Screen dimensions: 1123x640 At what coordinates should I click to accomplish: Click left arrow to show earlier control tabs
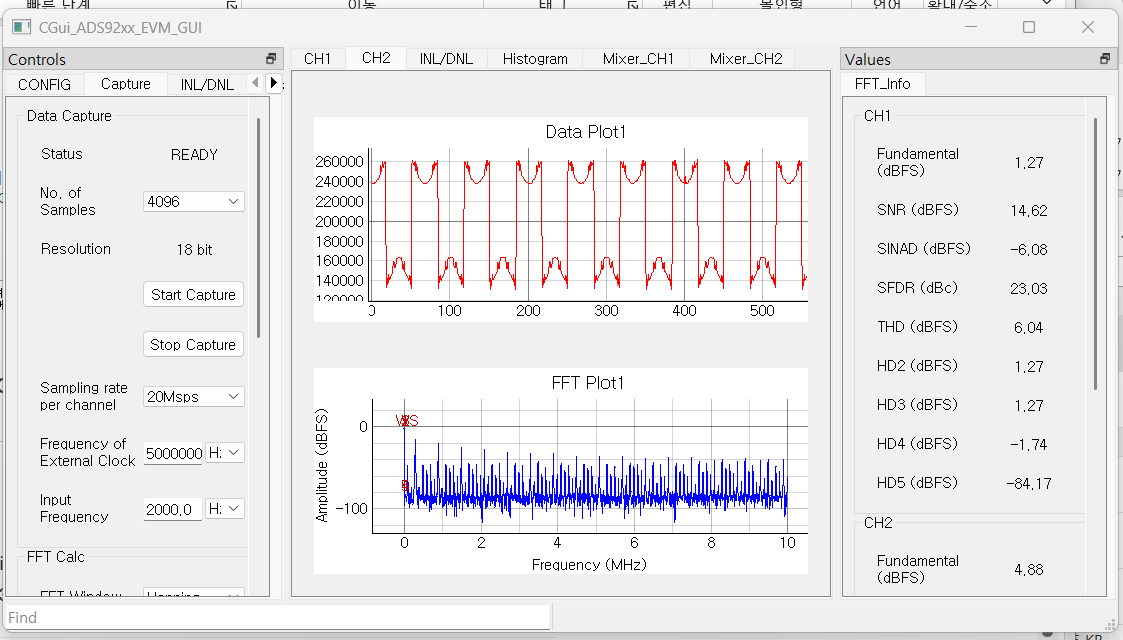coord(255,83)
